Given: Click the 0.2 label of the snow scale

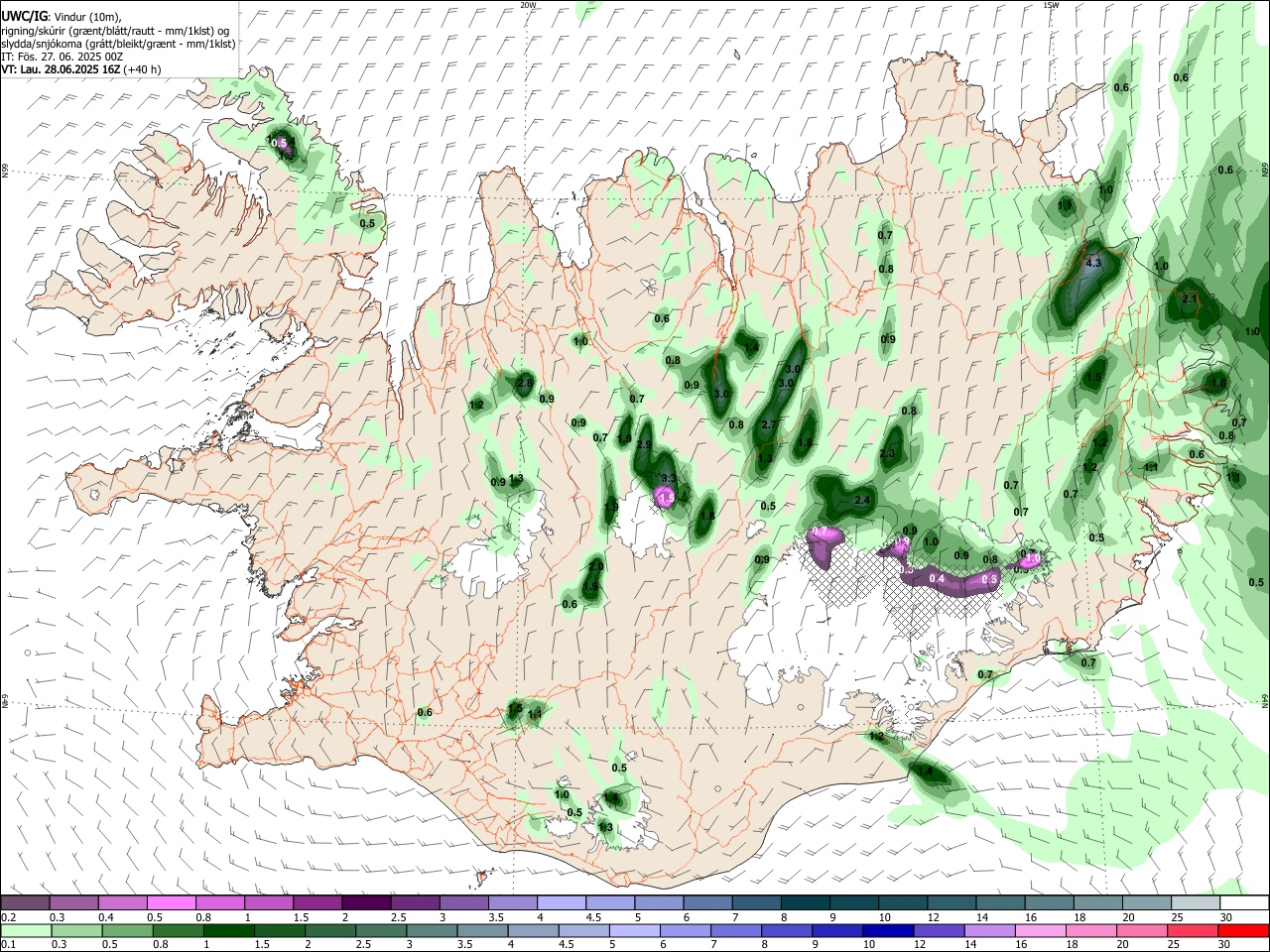Looking at the screenshot, I should [x=8, y=917].
